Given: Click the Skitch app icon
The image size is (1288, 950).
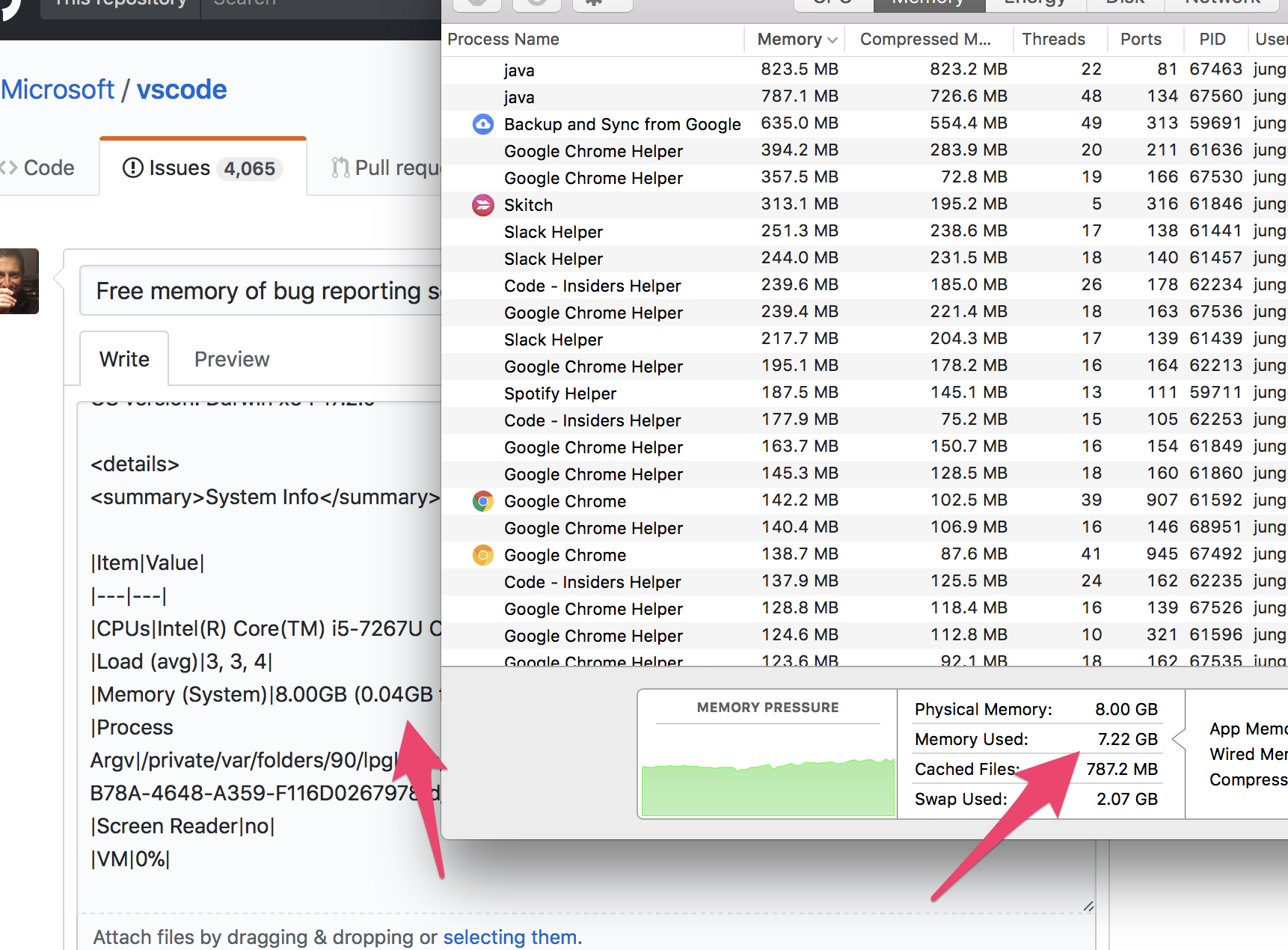Looking at the screenshot, I should [483, 205].
